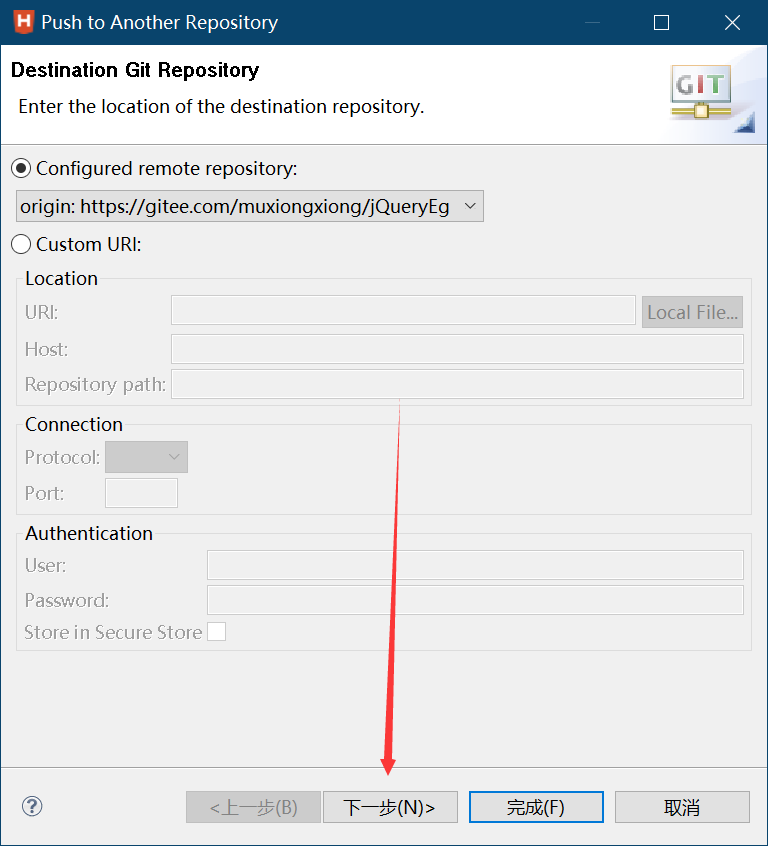Browse with the Local File... button
Image resolution: width=768 pixels, height=846 pixels.
(692, 312)
